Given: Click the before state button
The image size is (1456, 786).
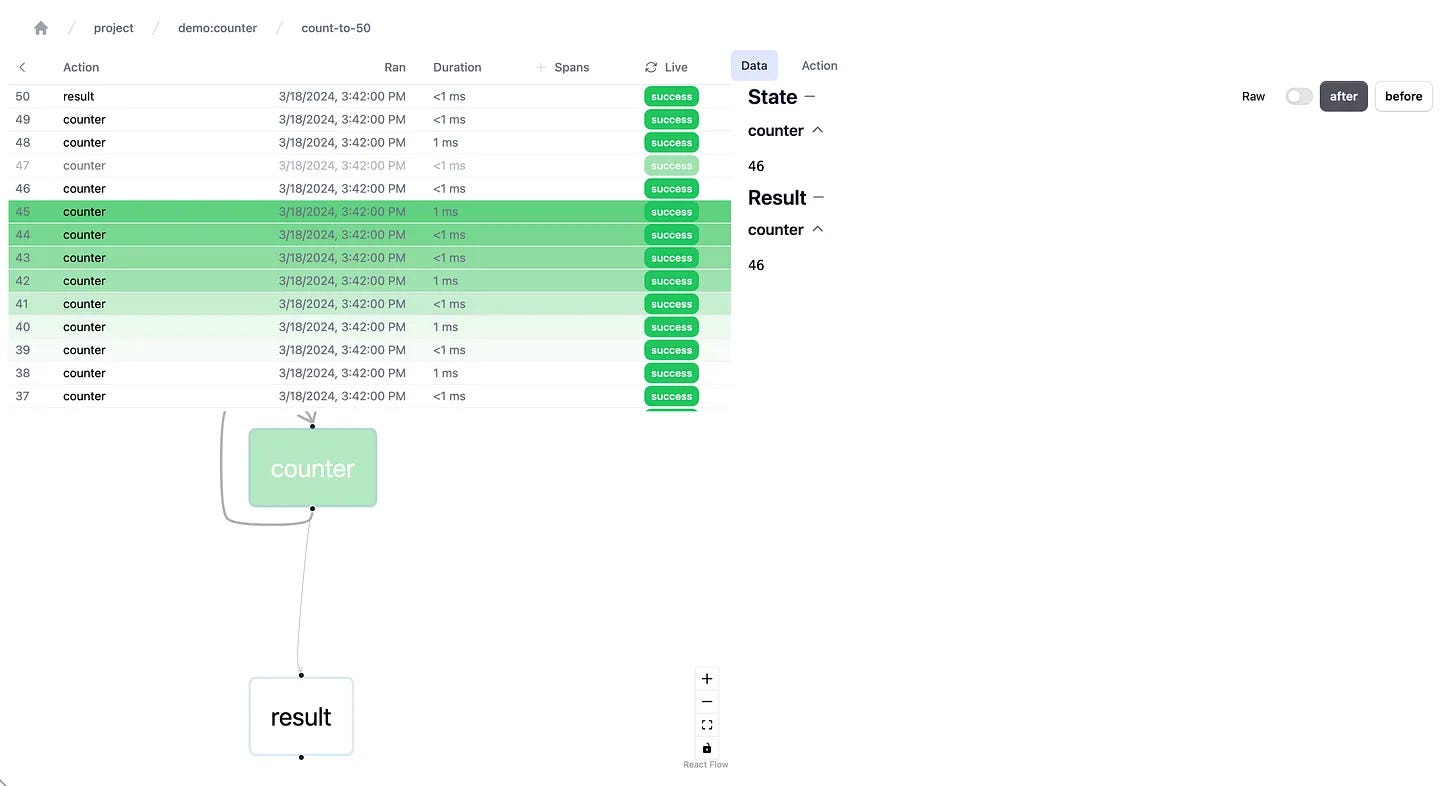Looking at the screenshot, I should (x=1403, y=96).
